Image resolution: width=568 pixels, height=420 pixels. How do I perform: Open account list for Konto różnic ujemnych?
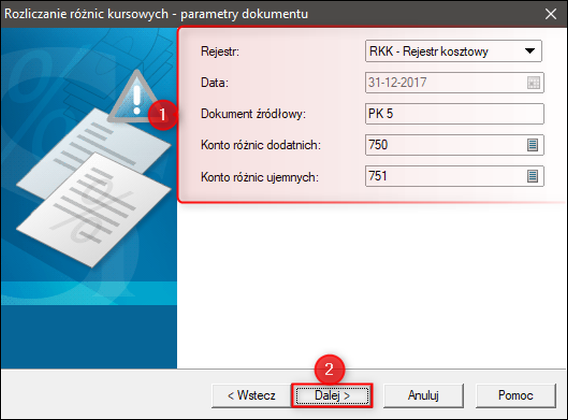click(532, 176)
